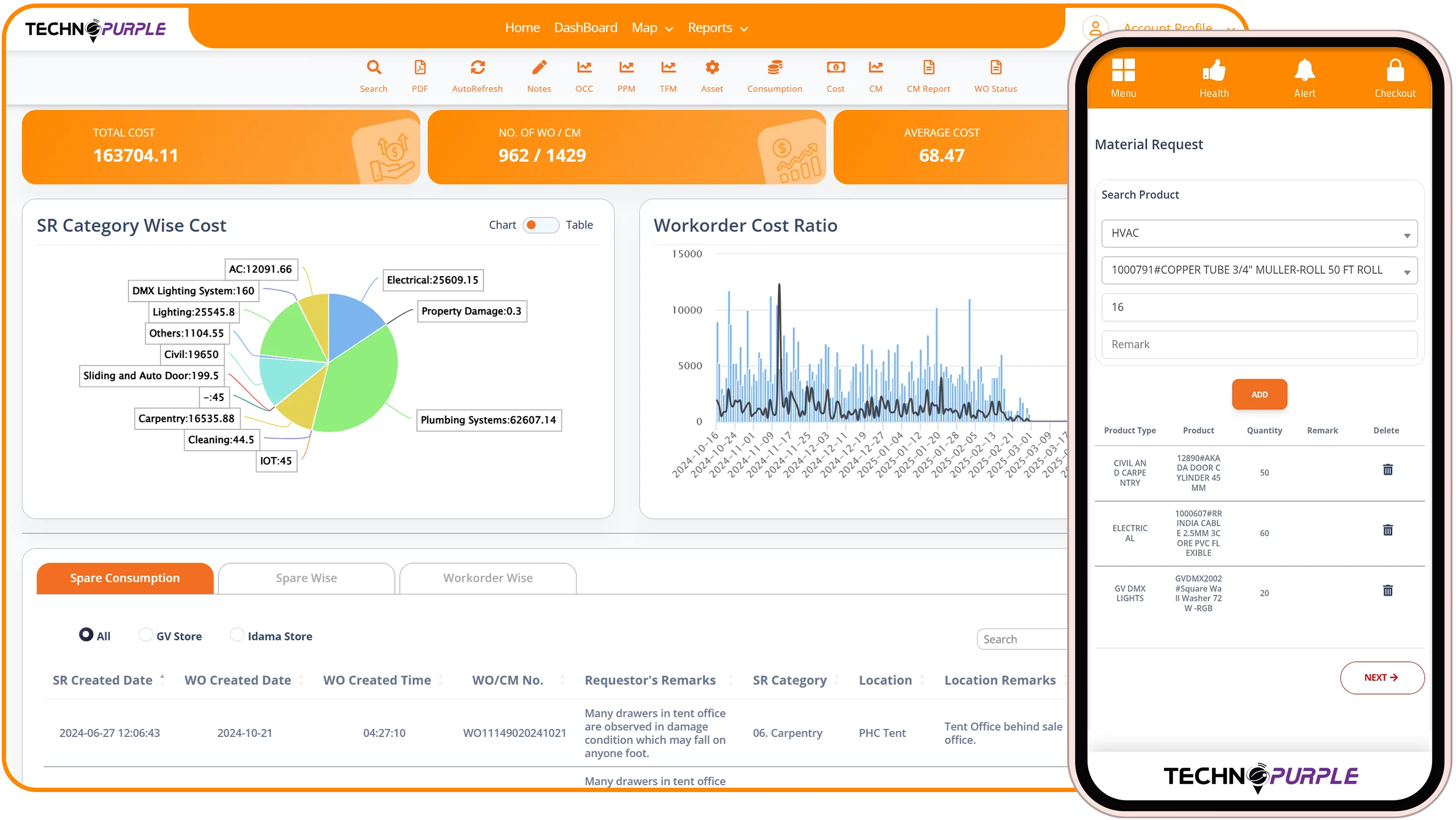Open the PDF export tool

pyautogui.click(x=420, y=77)
